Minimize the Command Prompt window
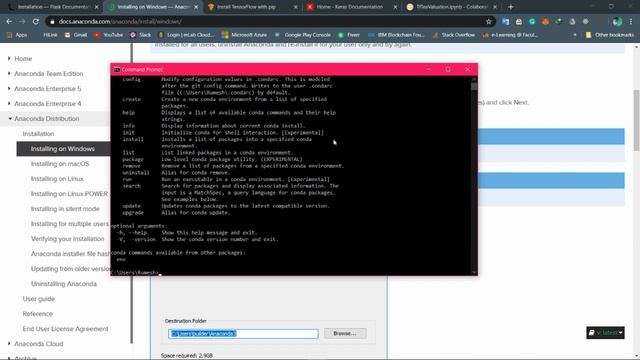The image size is (640, 360). (x=428, y=69)
